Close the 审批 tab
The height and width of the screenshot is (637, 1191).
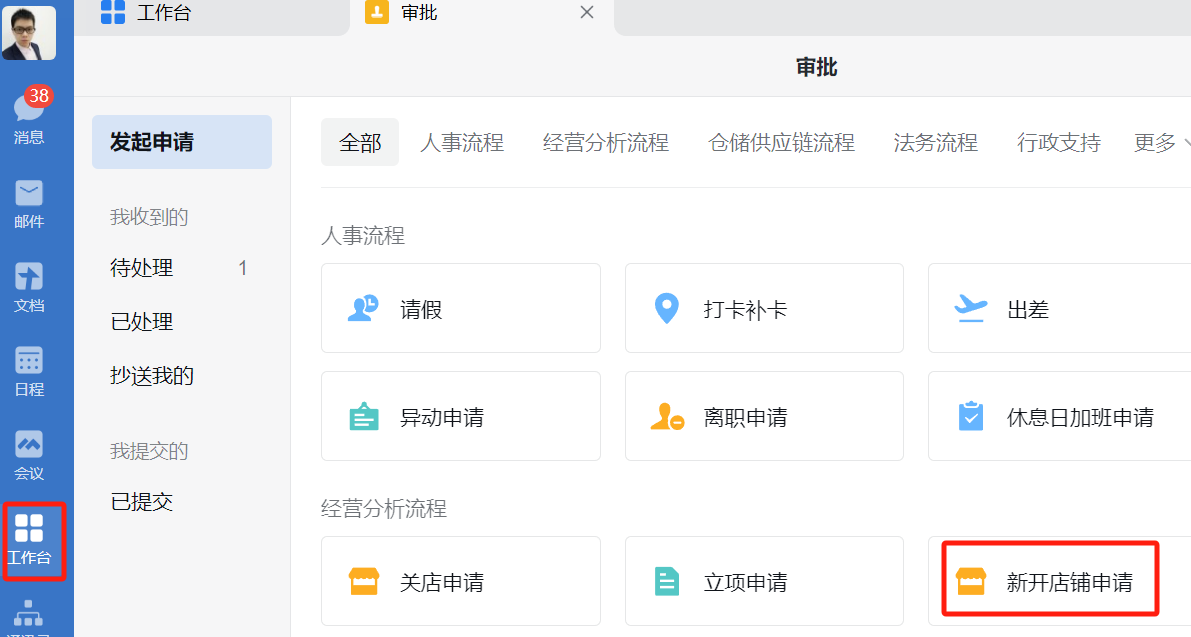click(x=586, y=13)
